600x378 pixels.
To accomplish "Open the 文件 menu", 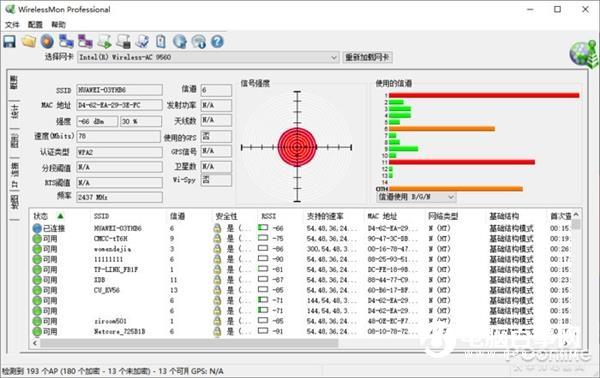I will (x=12, y=25).
